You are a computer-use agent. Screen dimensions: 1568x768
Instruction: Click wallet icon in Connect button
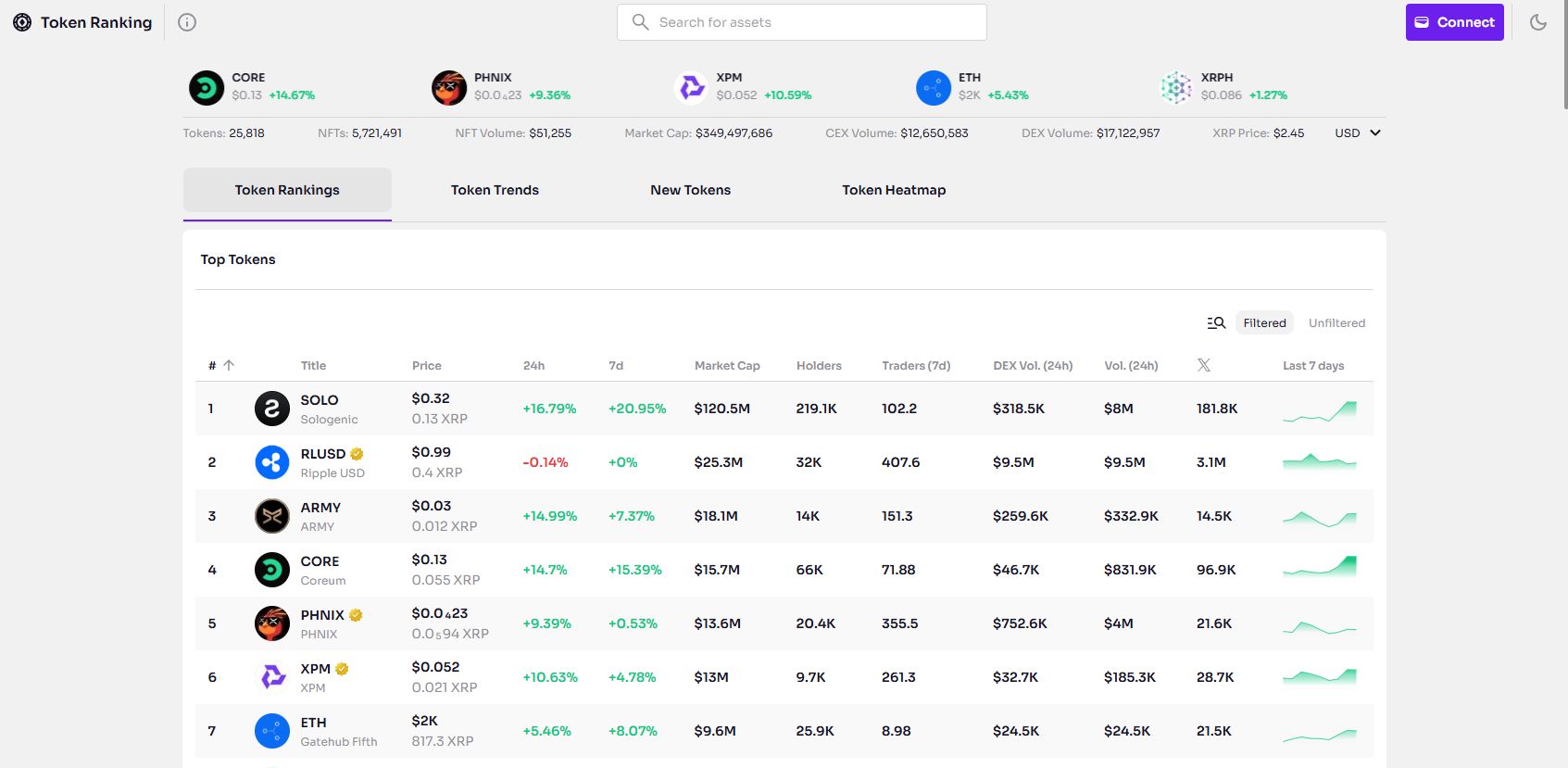coord(1422,22)
